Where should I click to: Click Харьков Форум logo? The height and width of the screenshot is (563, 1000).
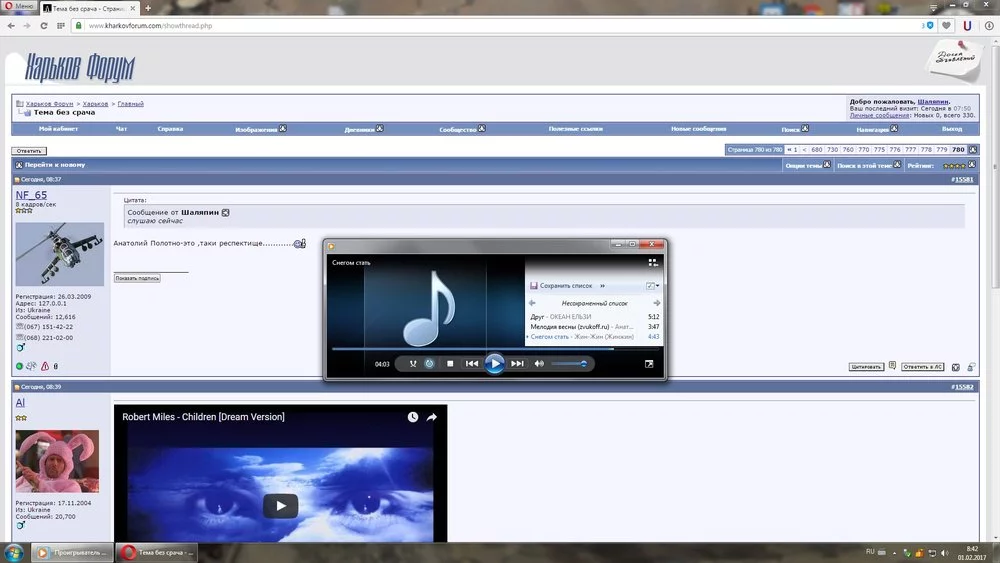(79, 67)
